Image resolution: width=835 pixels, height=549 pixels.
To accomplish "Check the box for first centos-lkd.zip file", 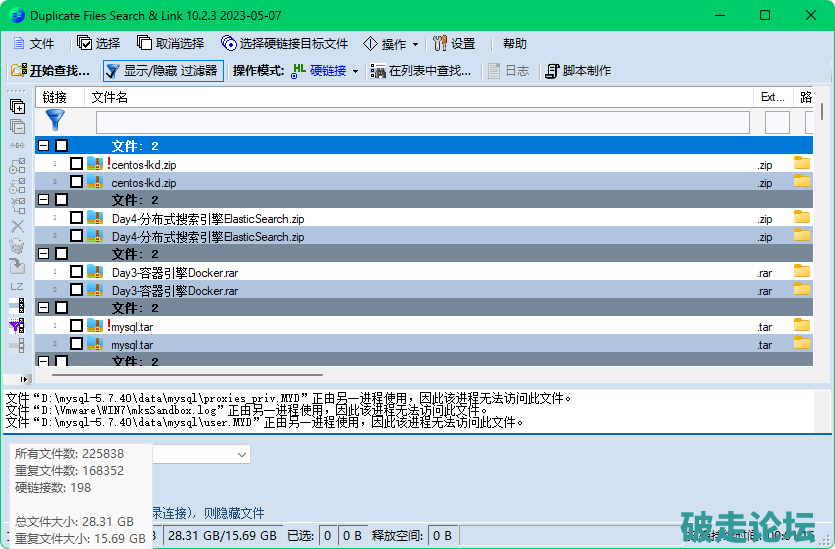I will 77,164.
